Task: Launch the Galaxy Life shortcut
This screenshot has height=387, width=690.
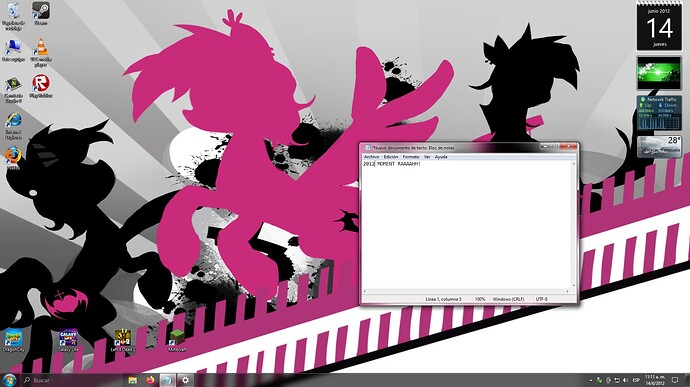Action: (x=68, y=341)
